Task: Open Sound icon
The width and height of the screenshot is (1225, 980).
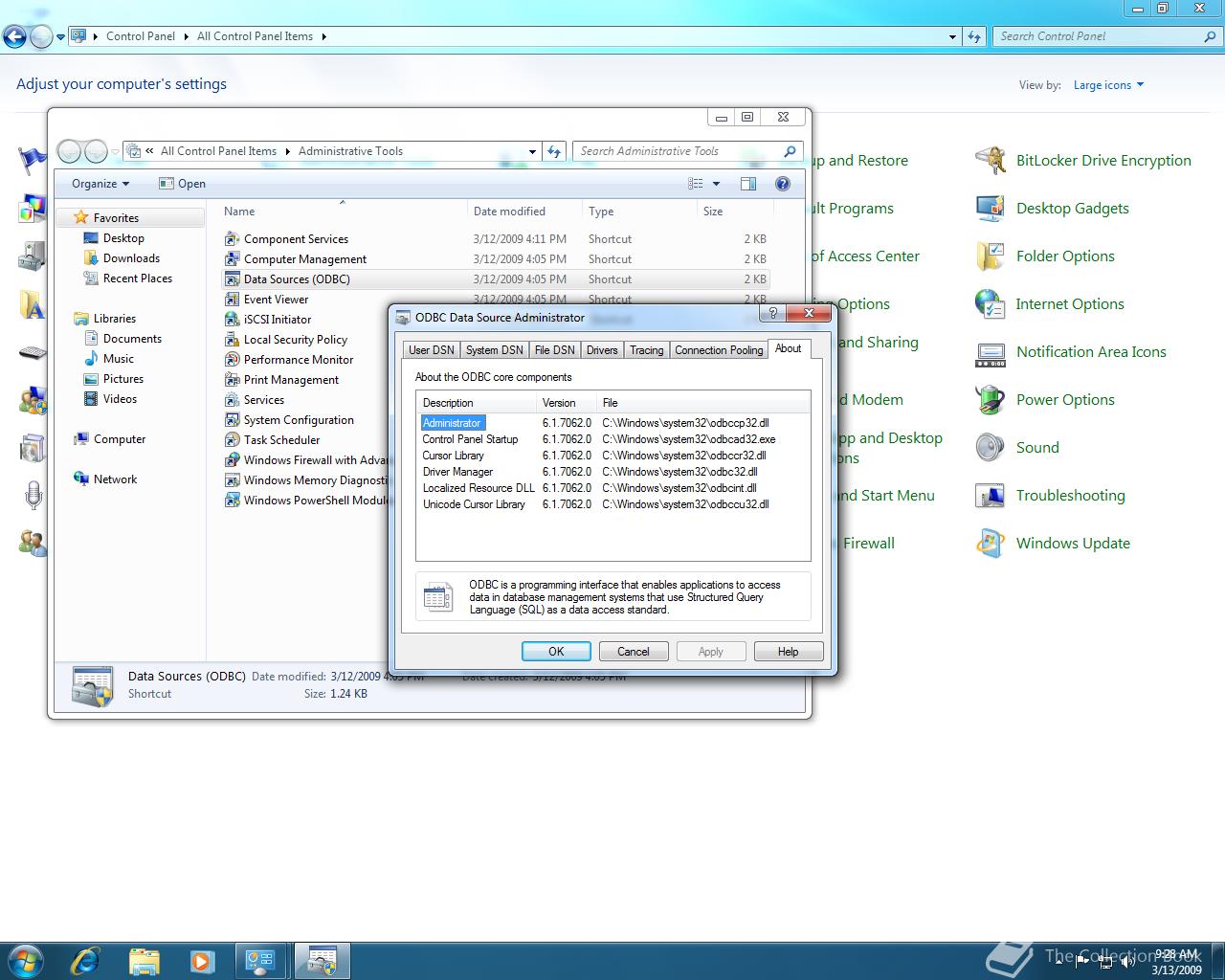Action: [991, 448]
